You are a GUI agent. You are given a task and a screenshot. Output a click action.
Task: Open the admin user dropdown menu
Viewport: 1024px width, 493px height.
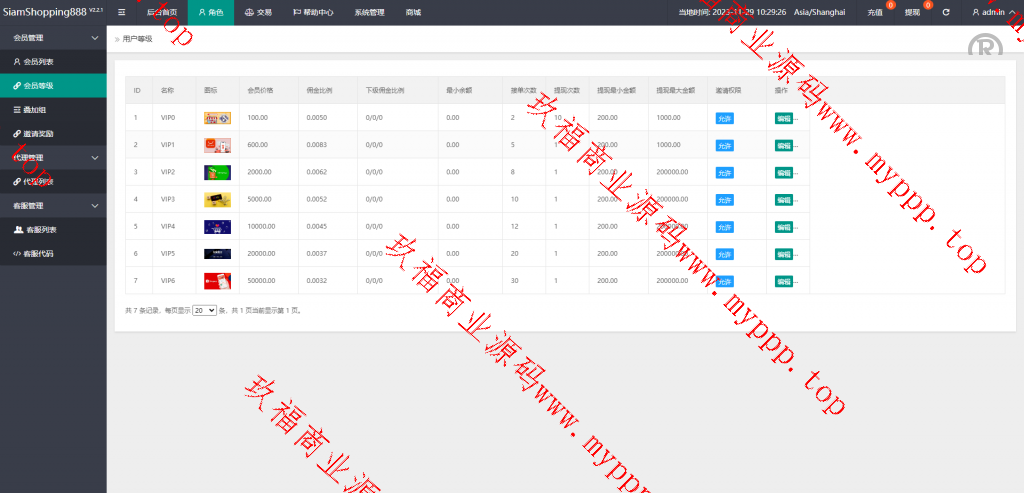[x=992, y=12]
